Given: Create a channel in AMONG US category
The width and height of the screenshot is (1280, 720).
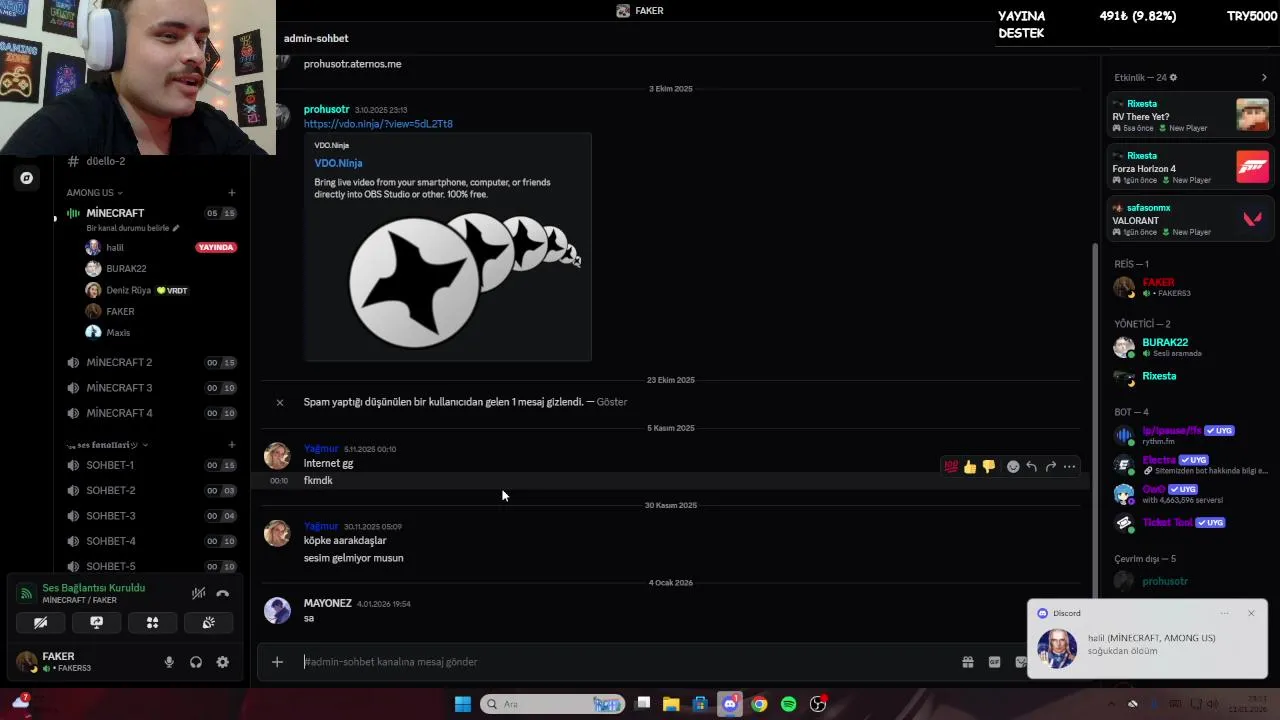Looking at the screenshot, I should (231, 193).
